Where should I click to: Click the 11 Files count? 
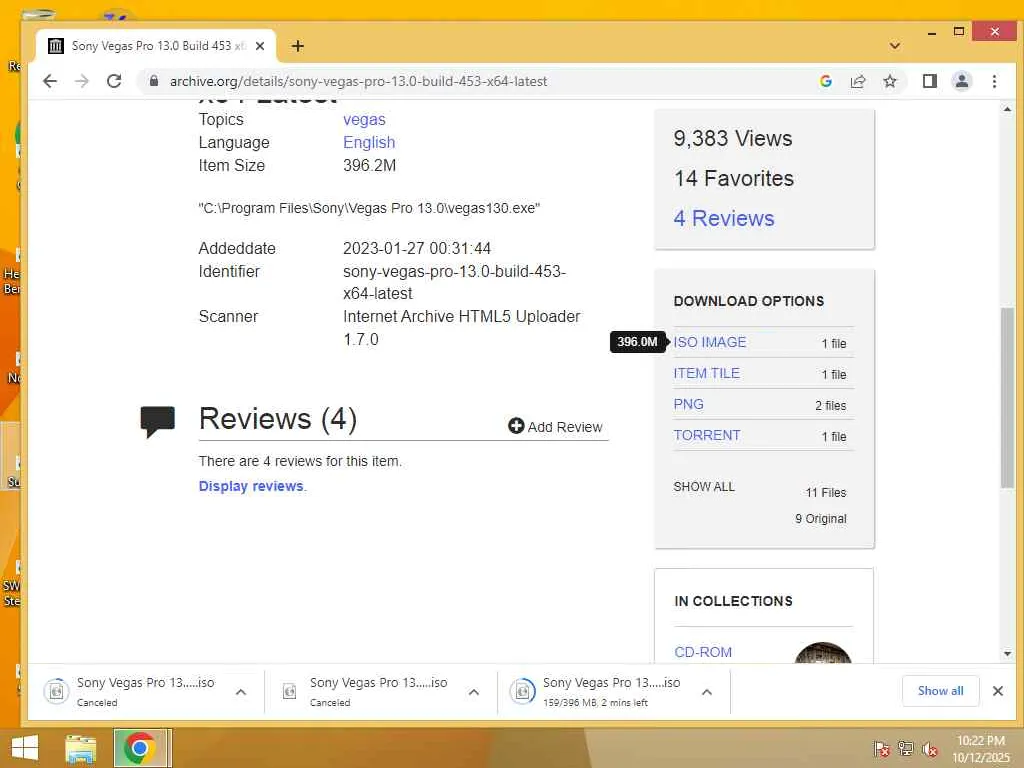[x=825, y=492]
